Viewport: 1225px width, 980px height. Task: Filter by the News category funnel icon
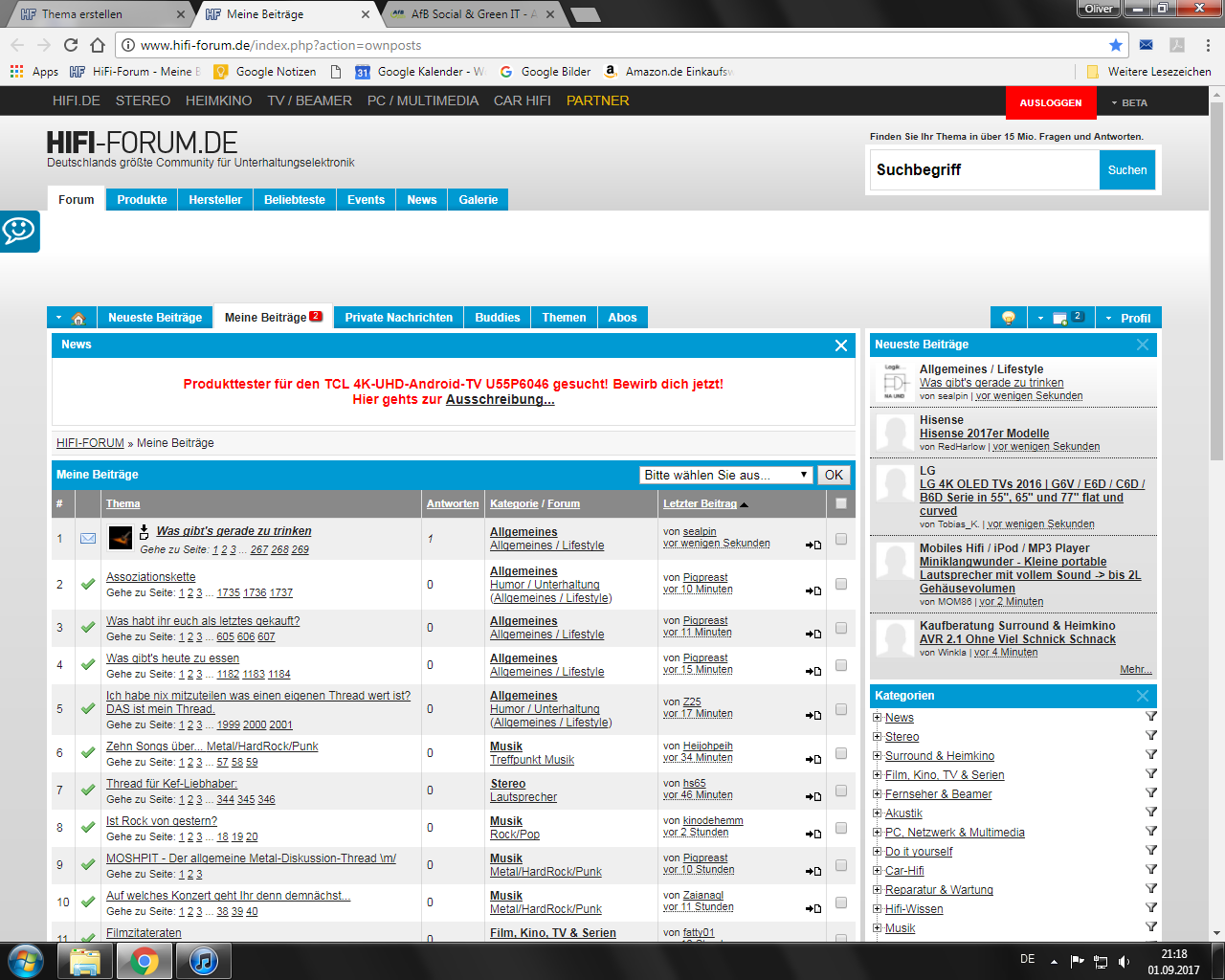1151,717
